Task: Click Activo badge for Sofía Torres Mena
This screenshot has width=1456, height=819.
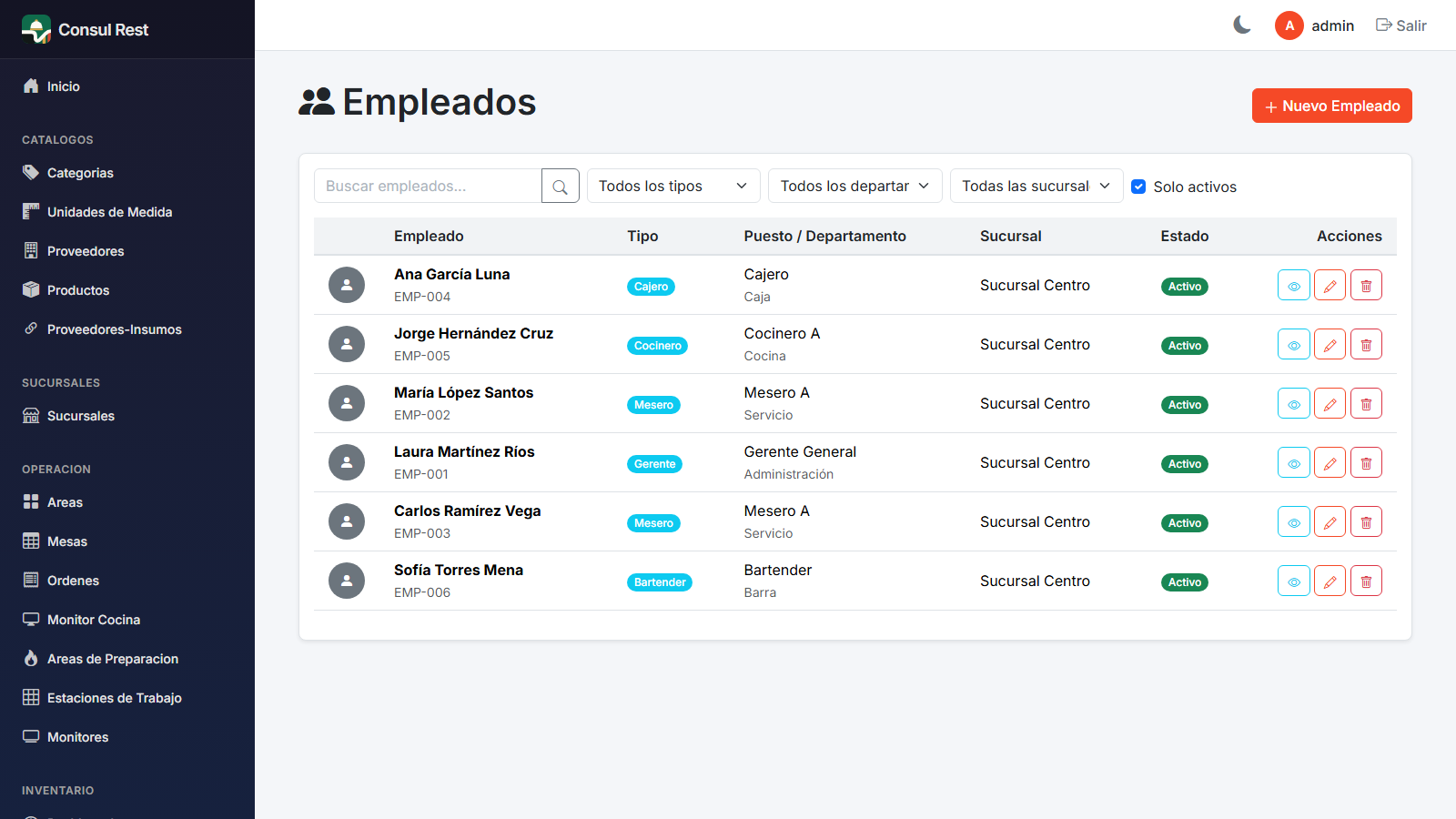Action: tap(1185, 582)
